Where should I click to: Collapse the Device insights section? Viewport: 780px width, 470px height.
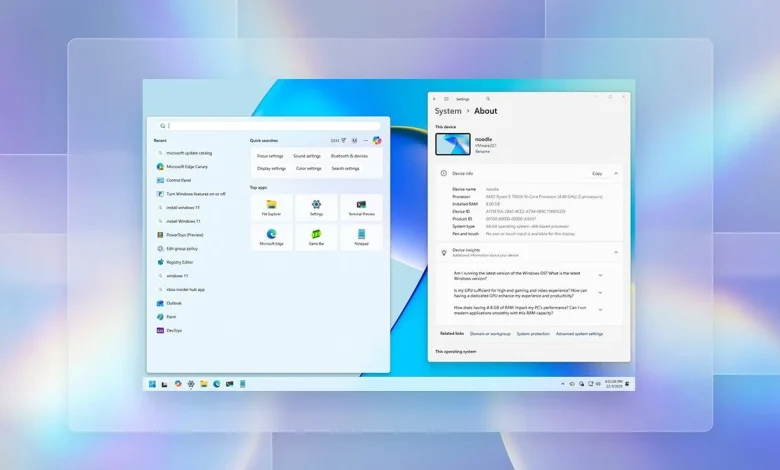pyautogui.click(x=616, y=253)
